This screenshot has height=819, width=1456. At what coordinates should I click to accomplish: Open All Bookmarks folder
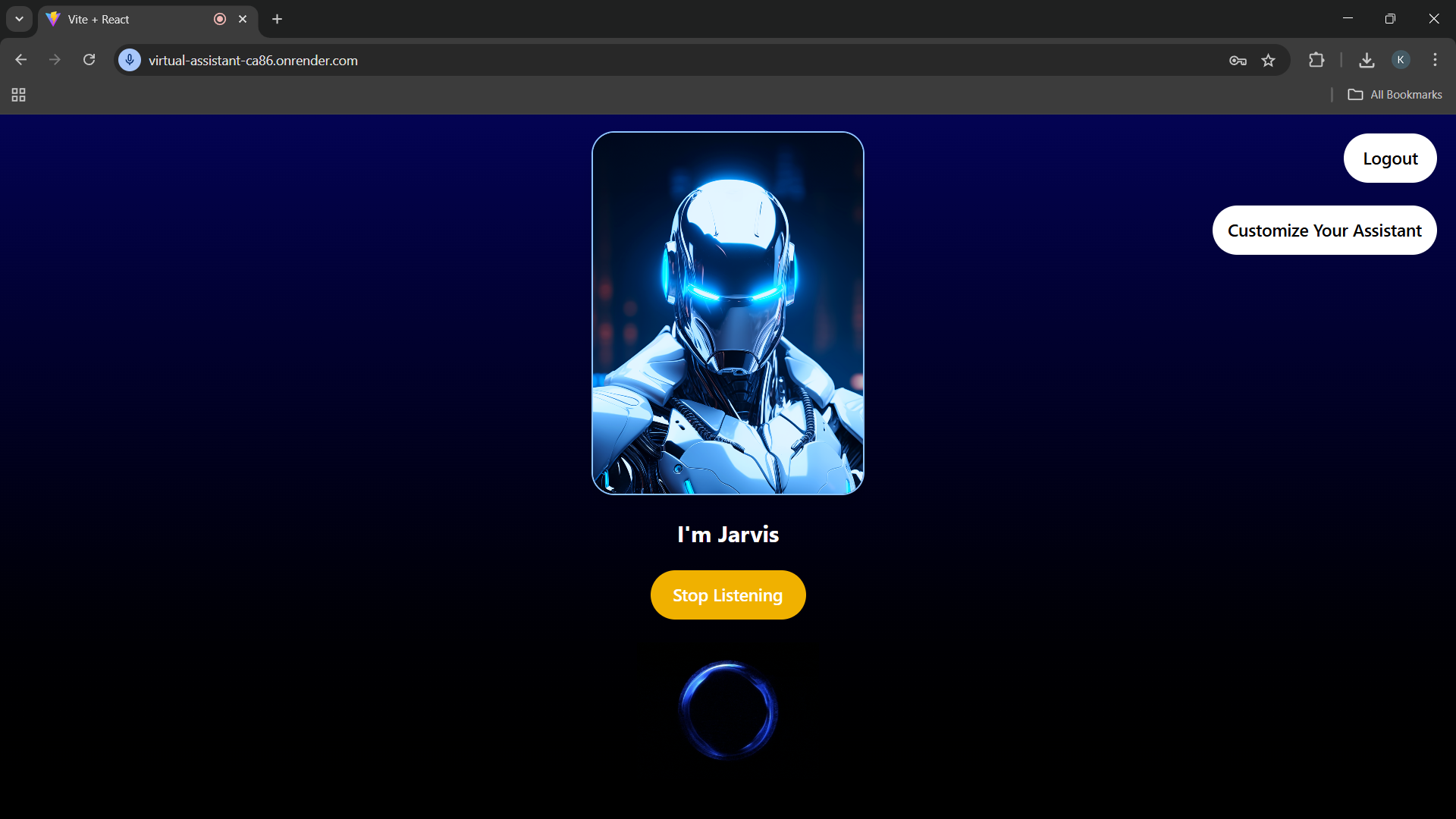coord(1395,95)
